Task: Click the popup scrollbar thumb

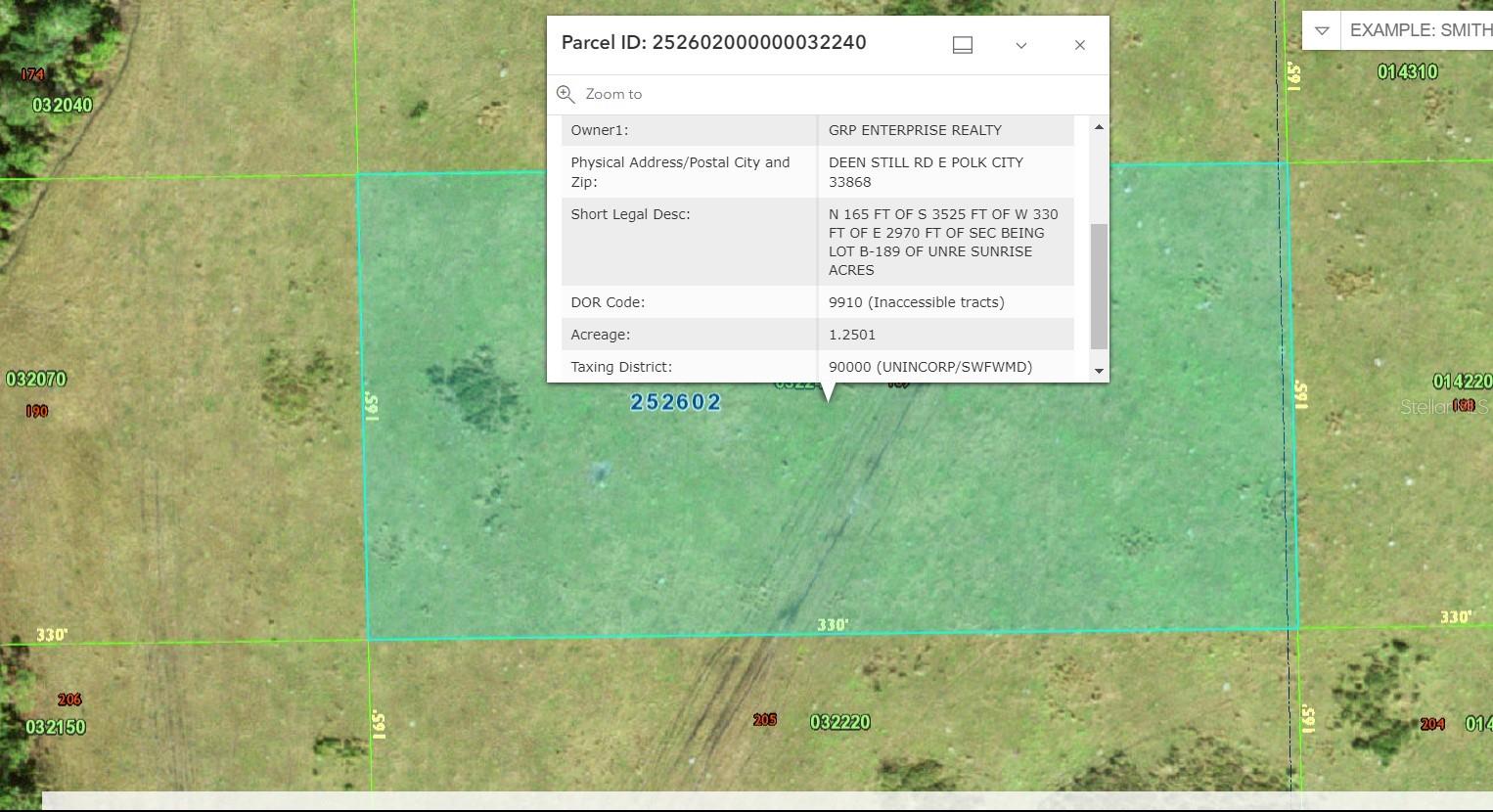Action: (1099, 286)
